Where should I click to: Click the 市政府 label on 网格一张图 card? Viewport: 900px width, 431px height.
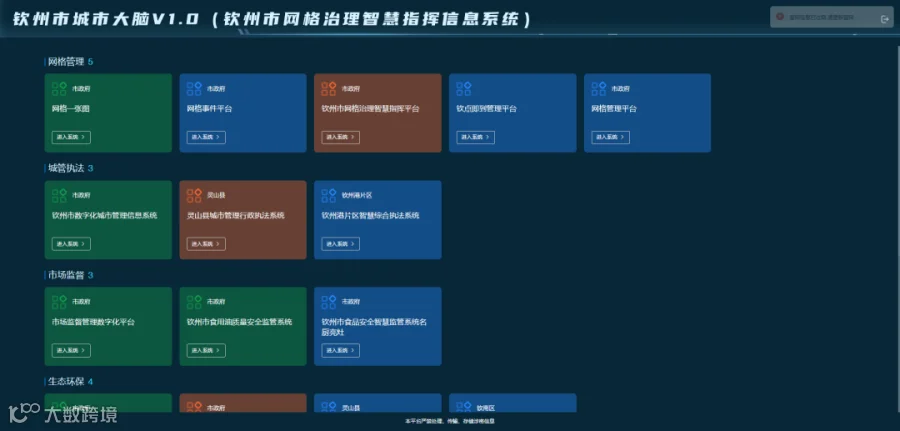click(x=81, y=89)
